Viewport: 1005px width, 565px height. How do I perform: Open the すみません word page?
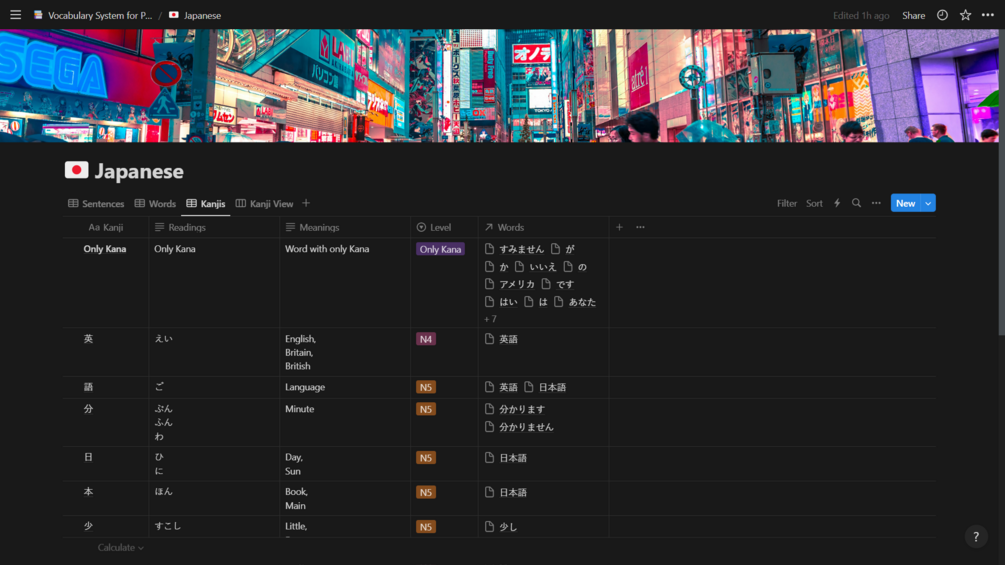515,249
